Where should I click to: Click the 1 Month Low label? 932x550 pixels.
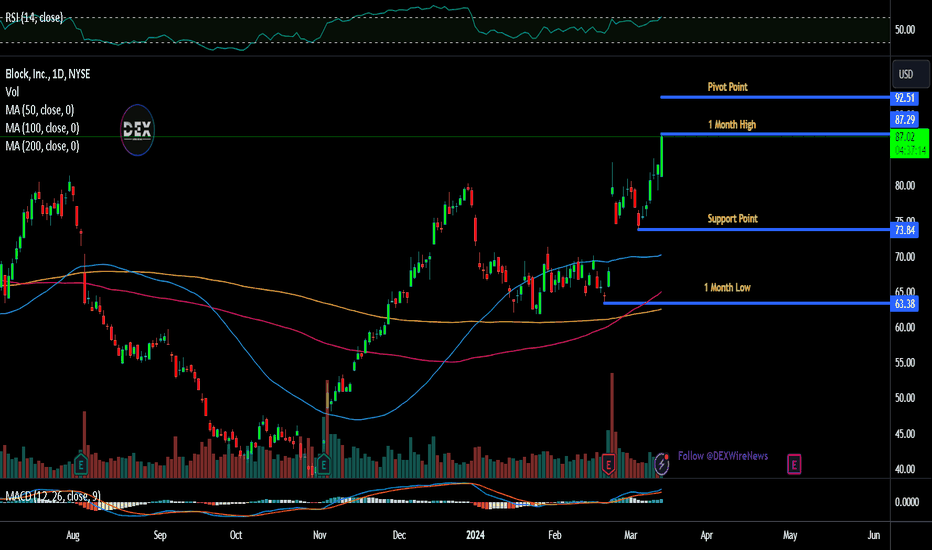[727, 288]
